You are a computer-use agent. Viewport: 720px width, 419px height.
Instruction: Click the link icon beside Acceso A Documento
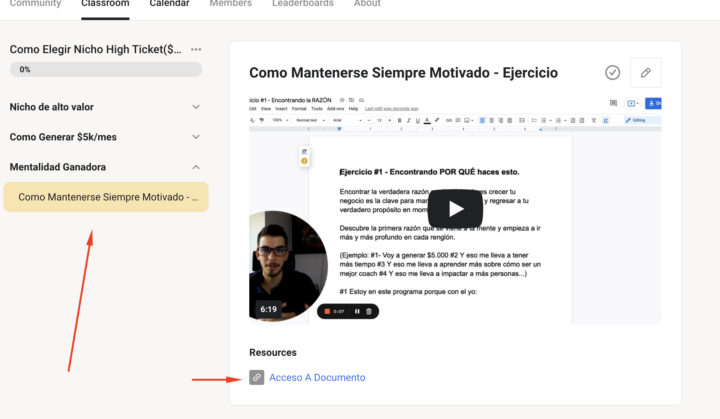point(257,378)
